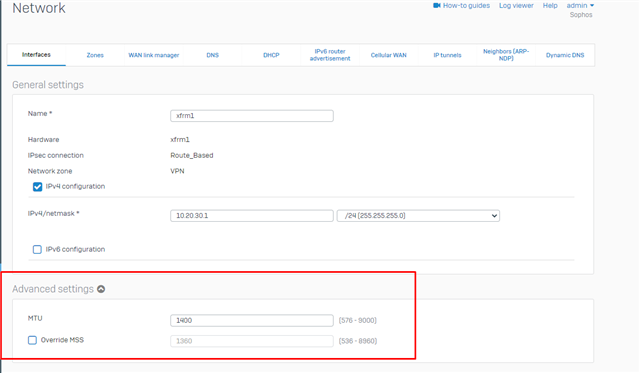Screen dimensions: 640x373
Task: Open the Log viewer link
Action: [516, 5]
